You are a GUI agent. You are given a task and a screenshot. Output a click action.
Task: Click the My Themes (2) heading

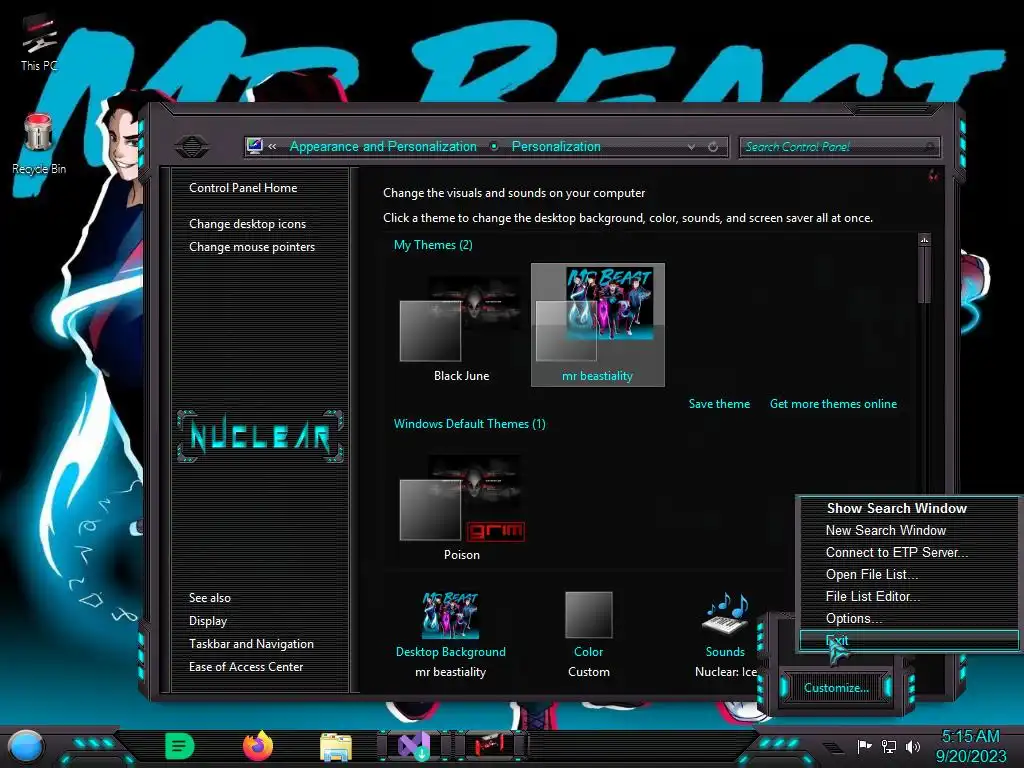(433, 245)
